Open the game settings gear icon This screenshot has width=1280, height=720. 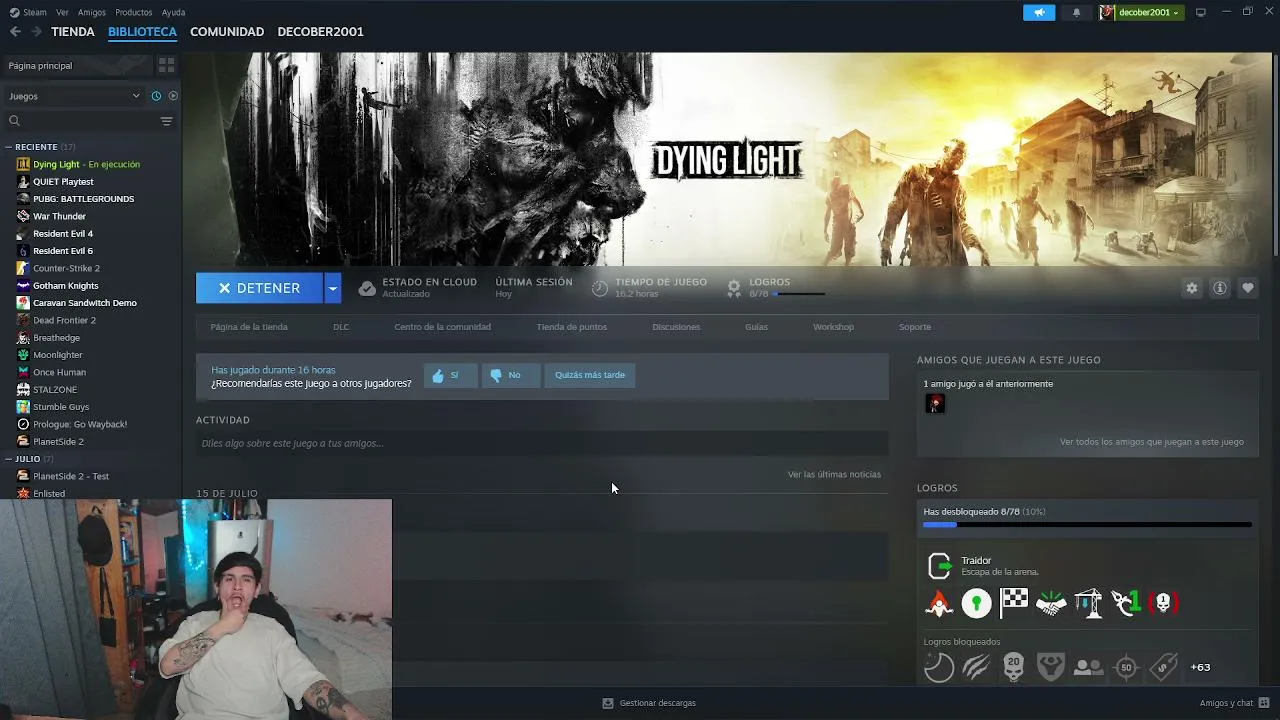coord(1191,288)
